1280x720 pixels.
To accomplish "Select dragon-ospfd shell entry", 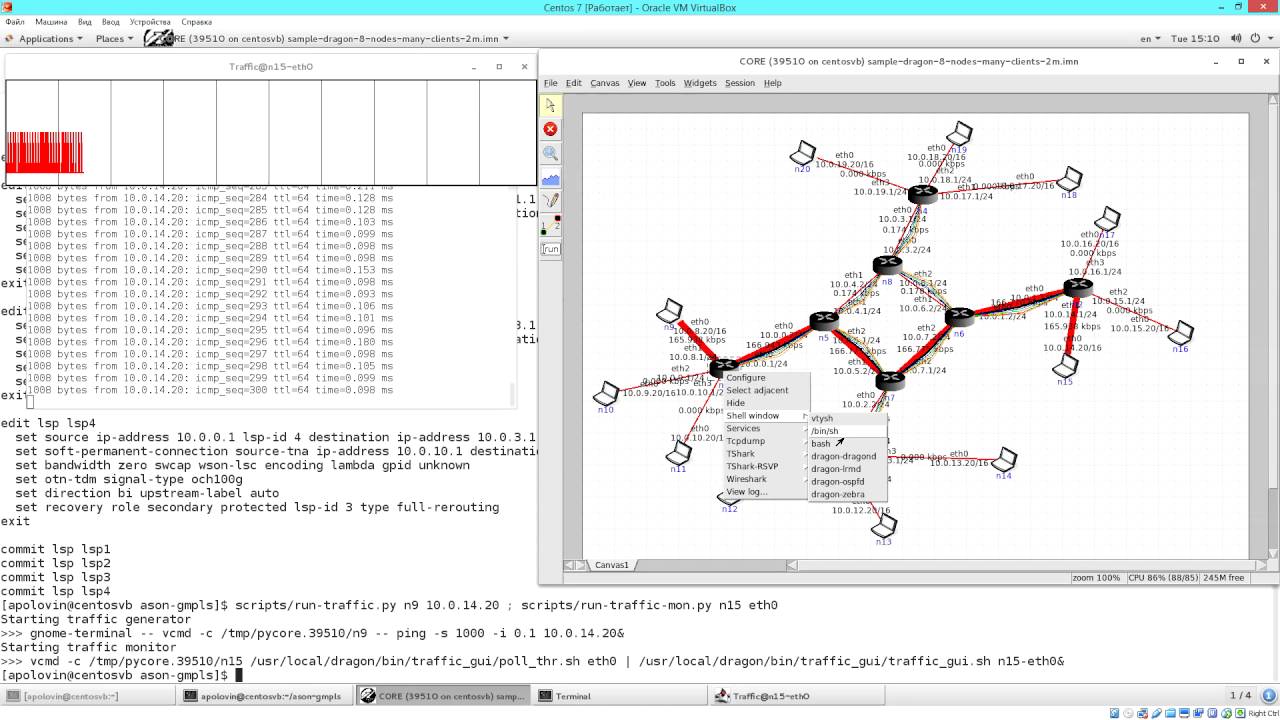I will (x=847, y=482).
